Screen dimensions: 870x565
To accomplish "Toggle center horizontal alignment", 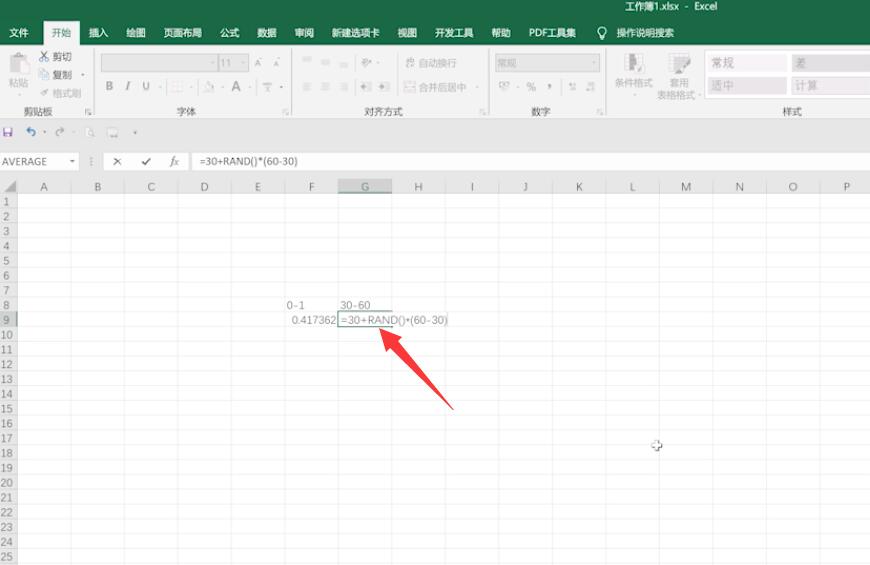I will 326,87.
